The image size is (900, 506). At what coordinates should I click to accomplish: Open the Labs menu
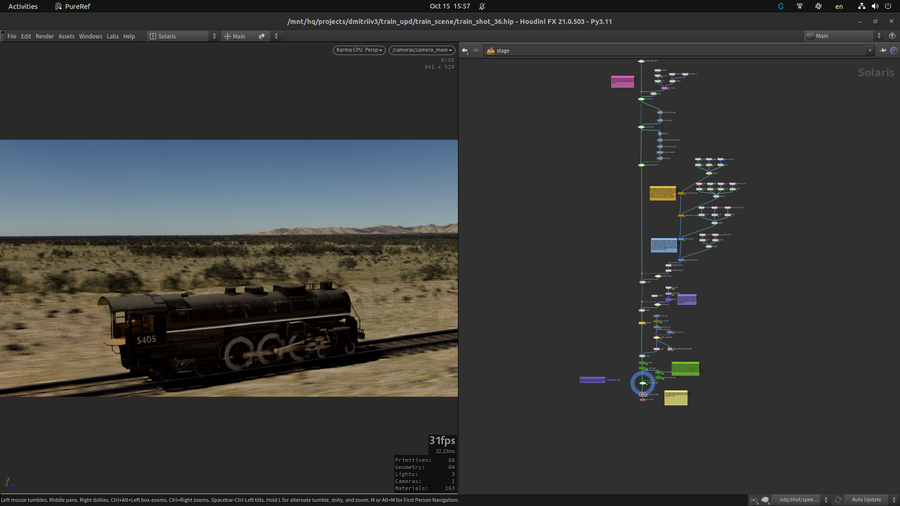pos(113,36)
